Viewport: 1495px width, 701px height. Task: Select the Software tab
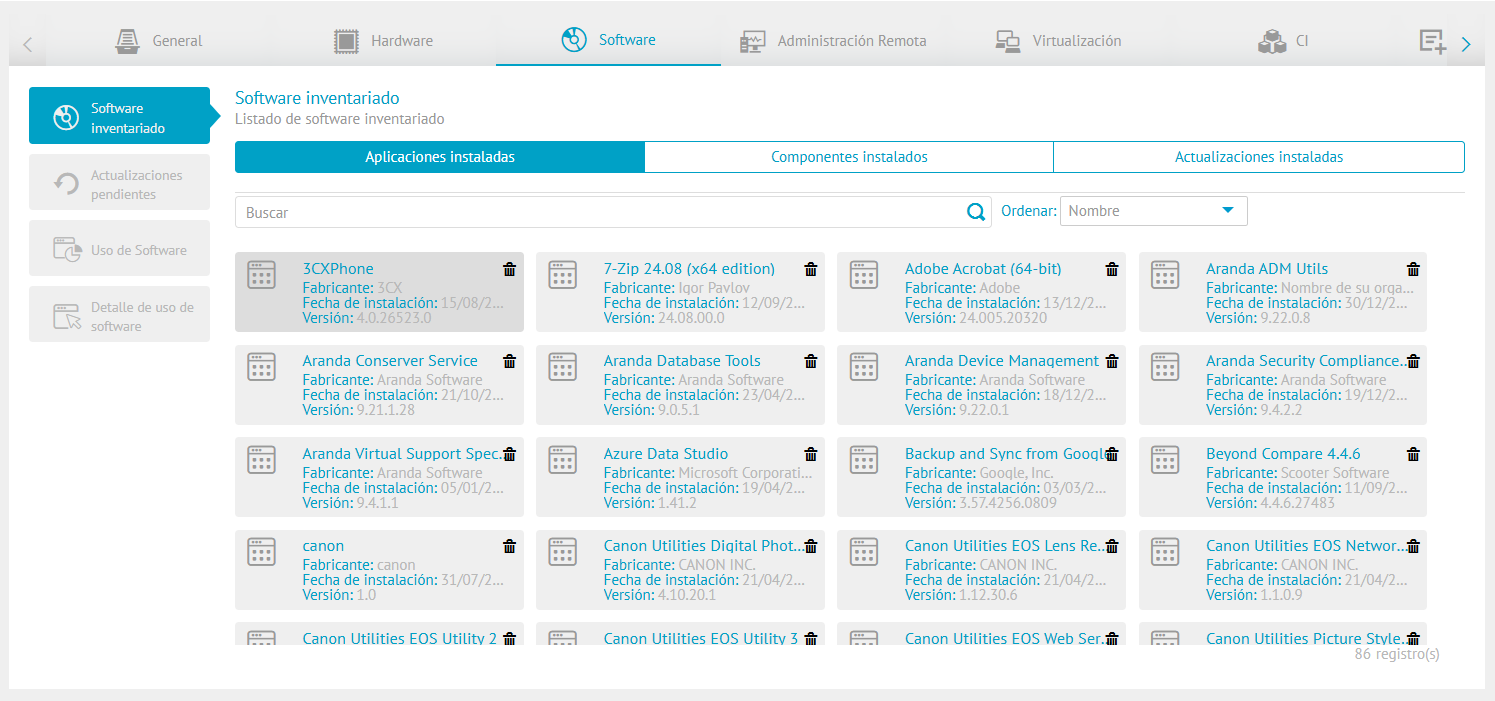coord(608,40)
